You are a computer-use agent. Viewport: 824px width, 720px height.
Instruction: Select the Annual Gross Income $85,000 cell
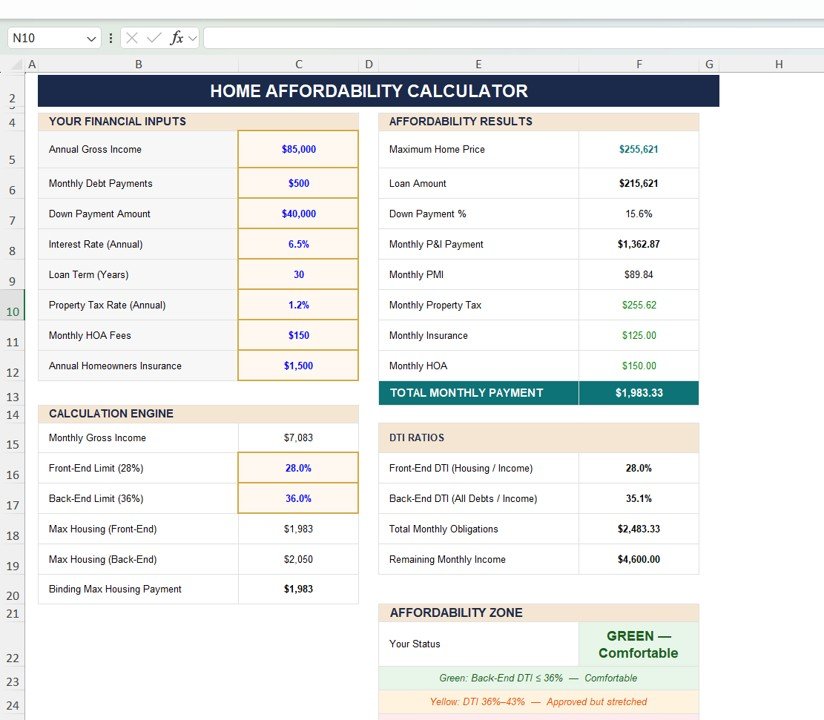point(297,148)
